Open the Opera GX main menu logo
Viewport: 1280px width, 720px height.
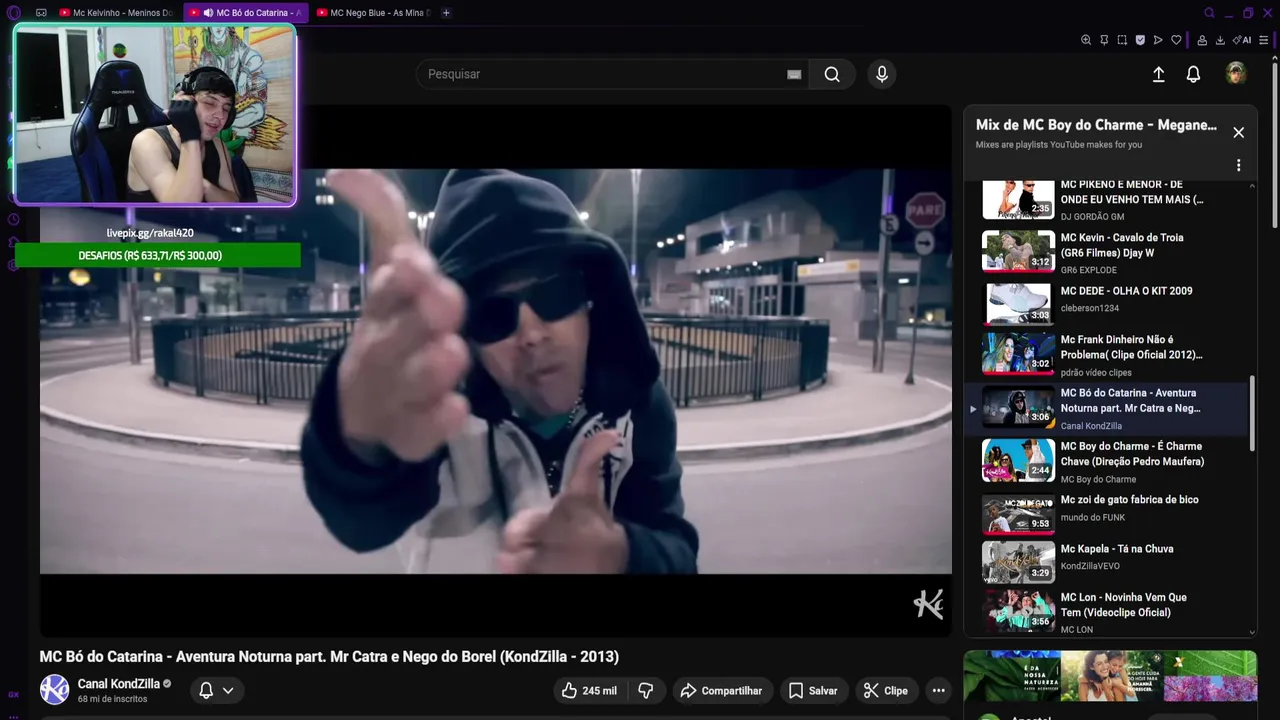click(13, 13)
